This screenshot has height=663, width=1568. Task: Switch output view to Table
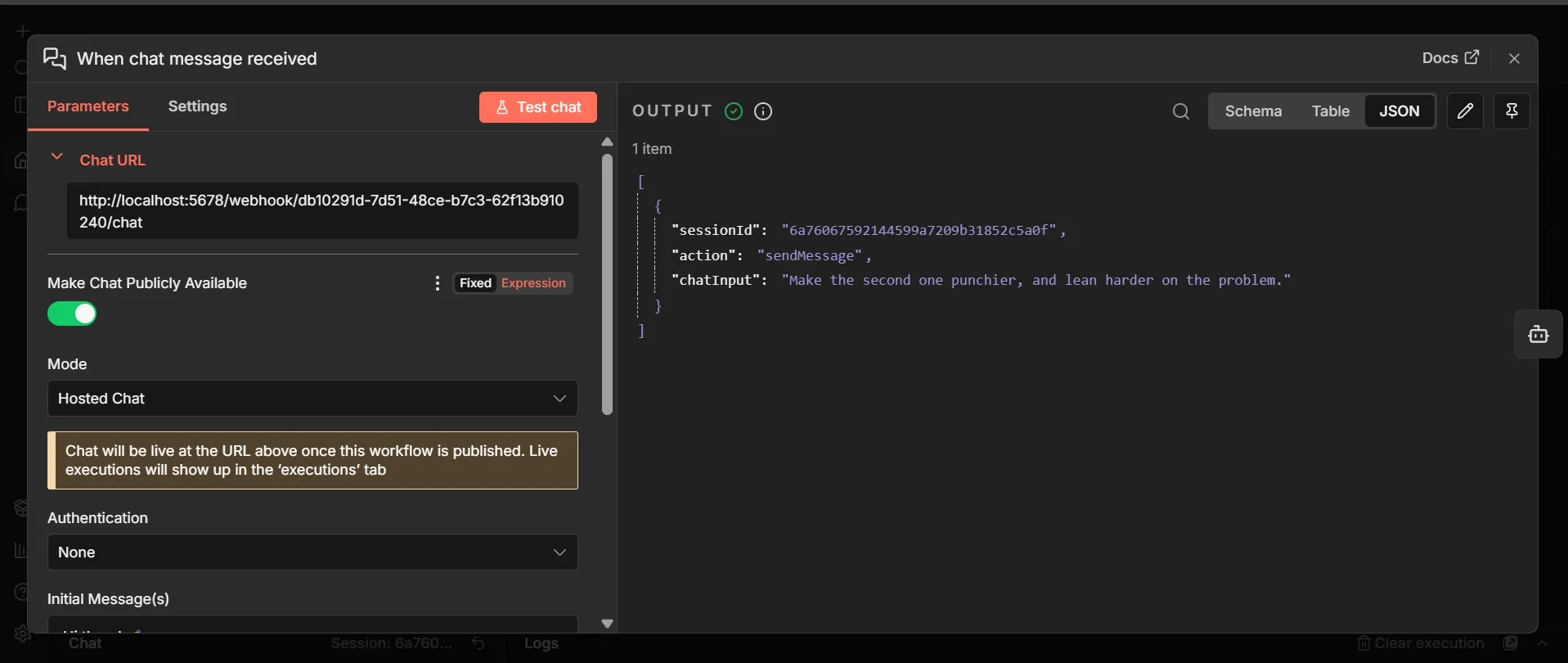click(x=1331, y=111)
